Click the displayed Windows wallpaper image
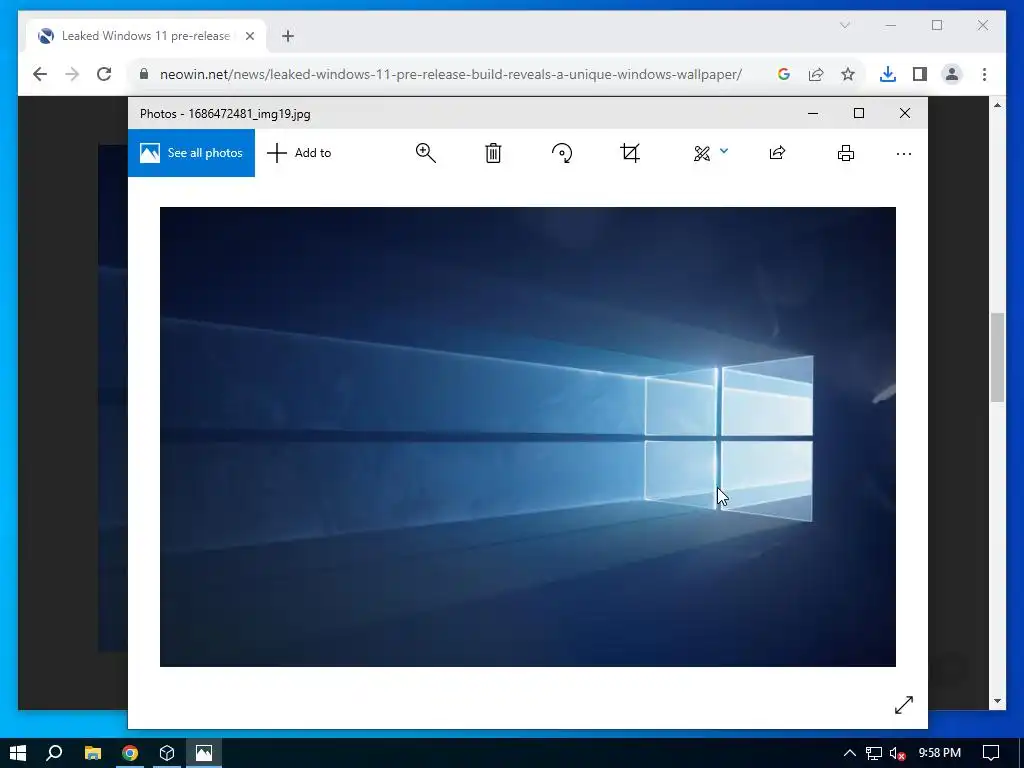Screen dimensions: 1024x768 click(x=528, y=437)
